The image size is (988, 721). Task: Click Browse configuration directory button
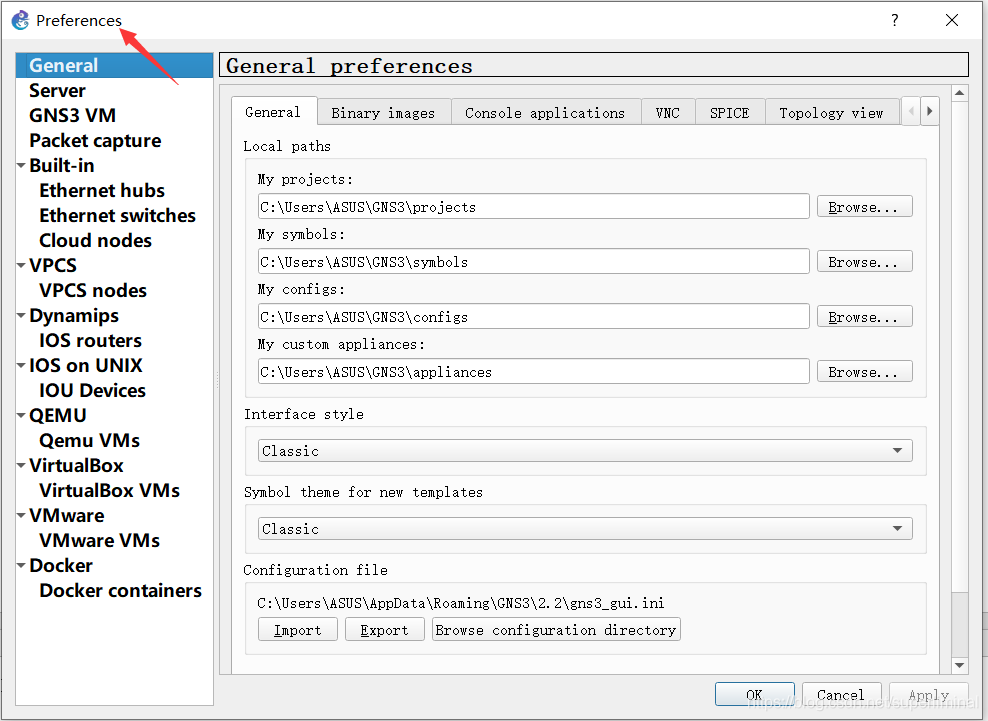click(556, 630)
